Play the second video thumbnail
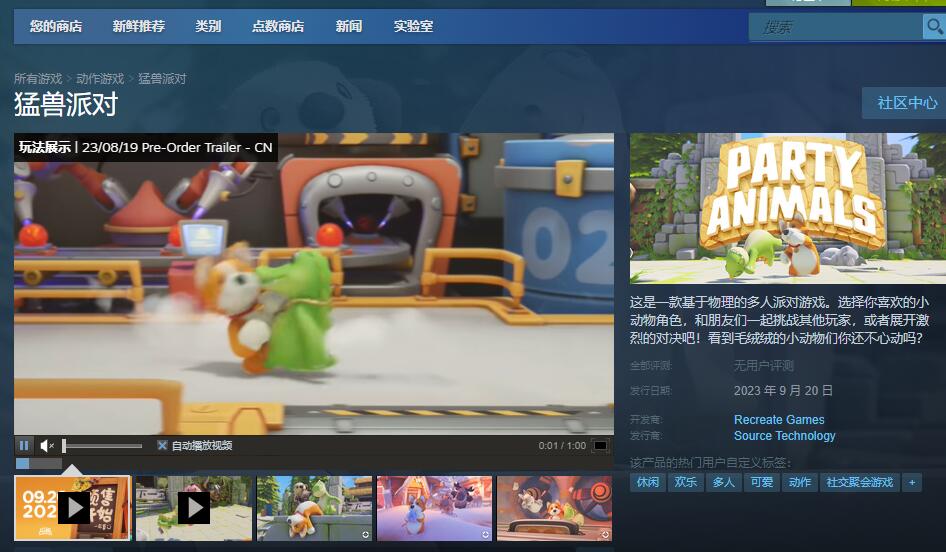This screenshot has height=552, width=946. 194,507
